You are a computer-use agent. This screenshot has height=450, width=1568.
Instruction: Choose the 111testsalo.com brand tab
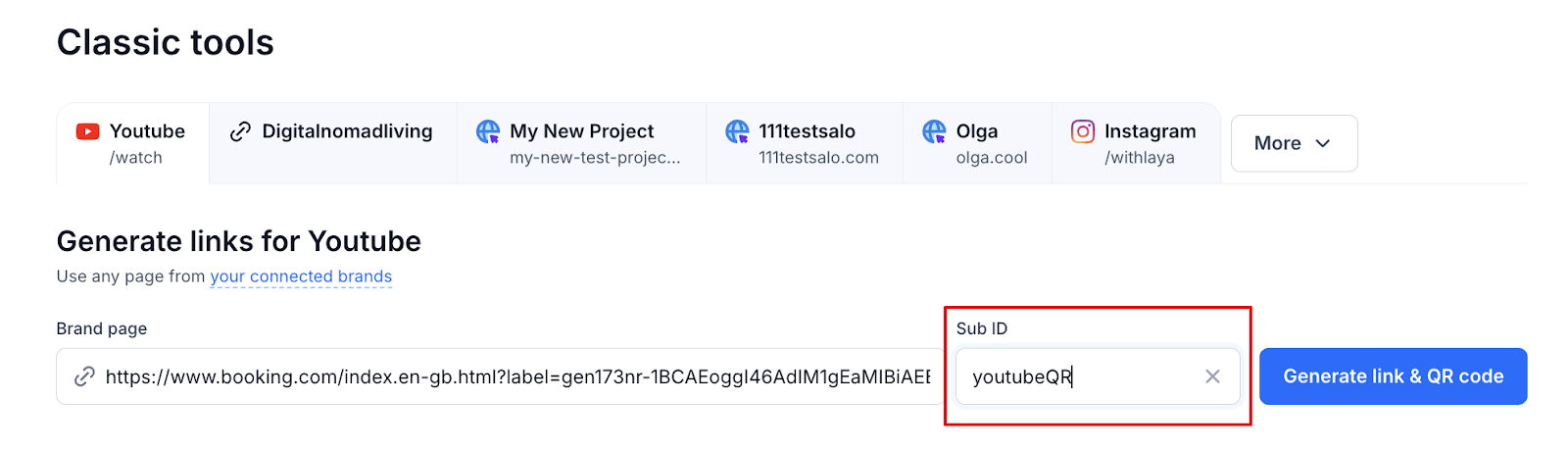(805, 143)
